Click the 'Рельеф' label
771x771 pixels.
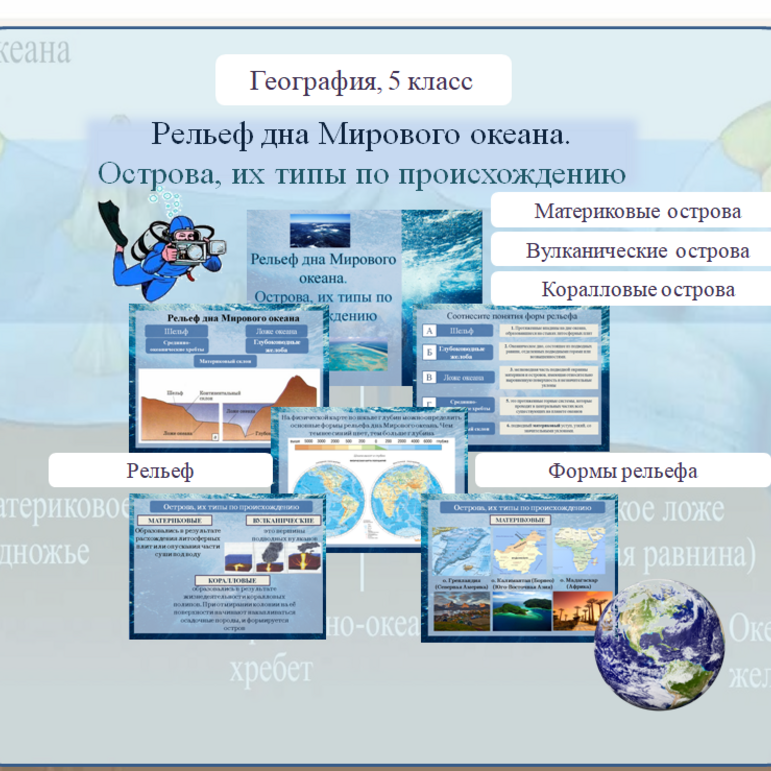tap(160, 471)
